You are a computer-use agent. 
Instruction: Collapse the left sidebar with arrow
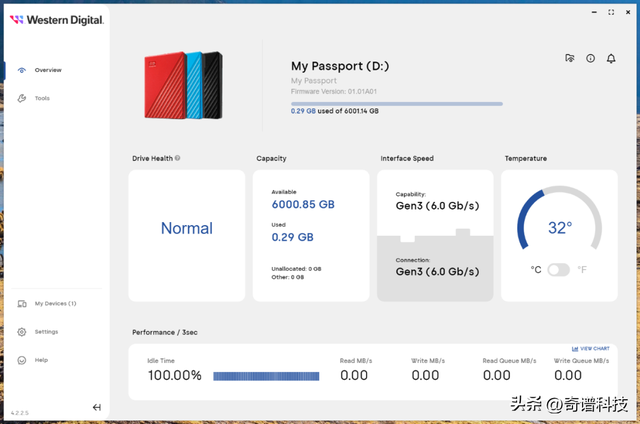(97, 407)
